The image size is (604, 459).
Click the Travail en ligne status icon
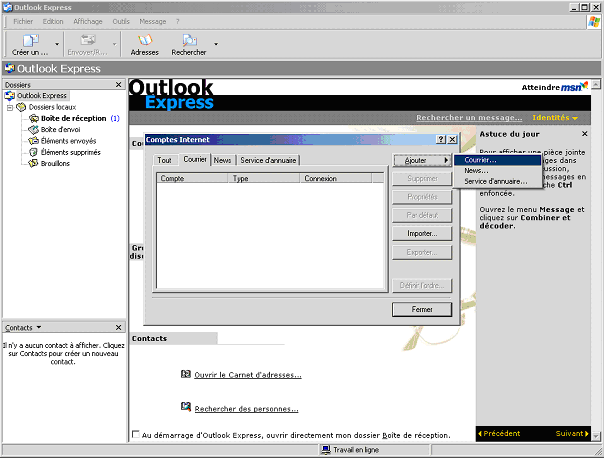(x=326, y=450)
